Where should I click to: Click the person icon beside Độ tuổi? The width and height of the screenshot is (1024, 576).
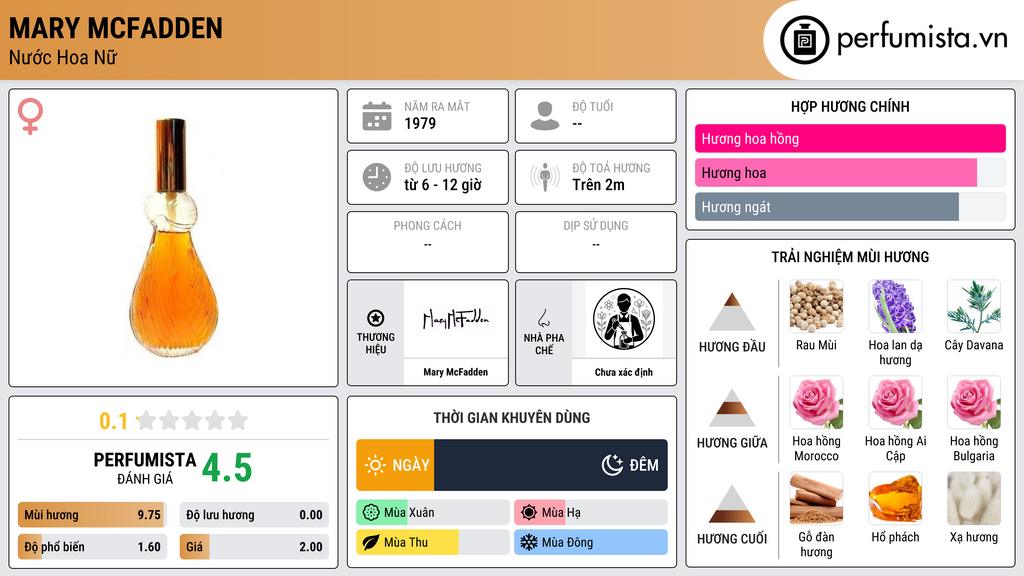point(545,116)
